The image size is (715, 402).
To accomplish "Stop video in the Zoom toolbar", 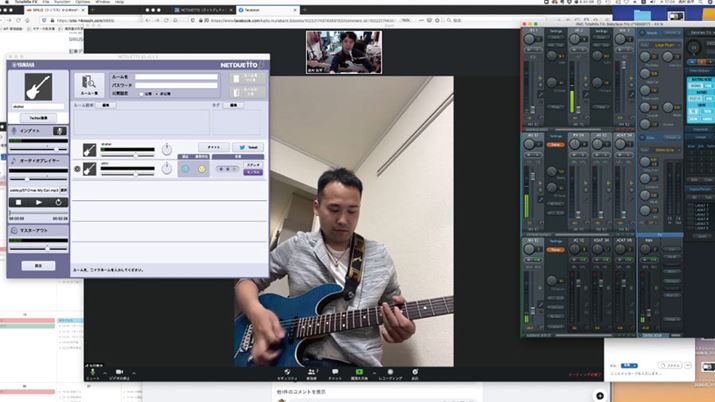I will [119, 372].
